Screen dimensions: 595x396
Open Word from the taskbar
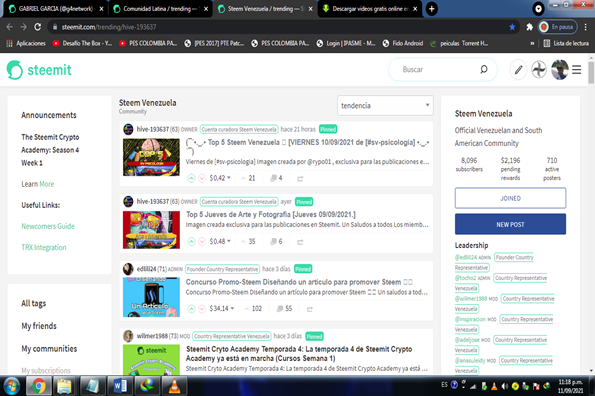[120, 386]
